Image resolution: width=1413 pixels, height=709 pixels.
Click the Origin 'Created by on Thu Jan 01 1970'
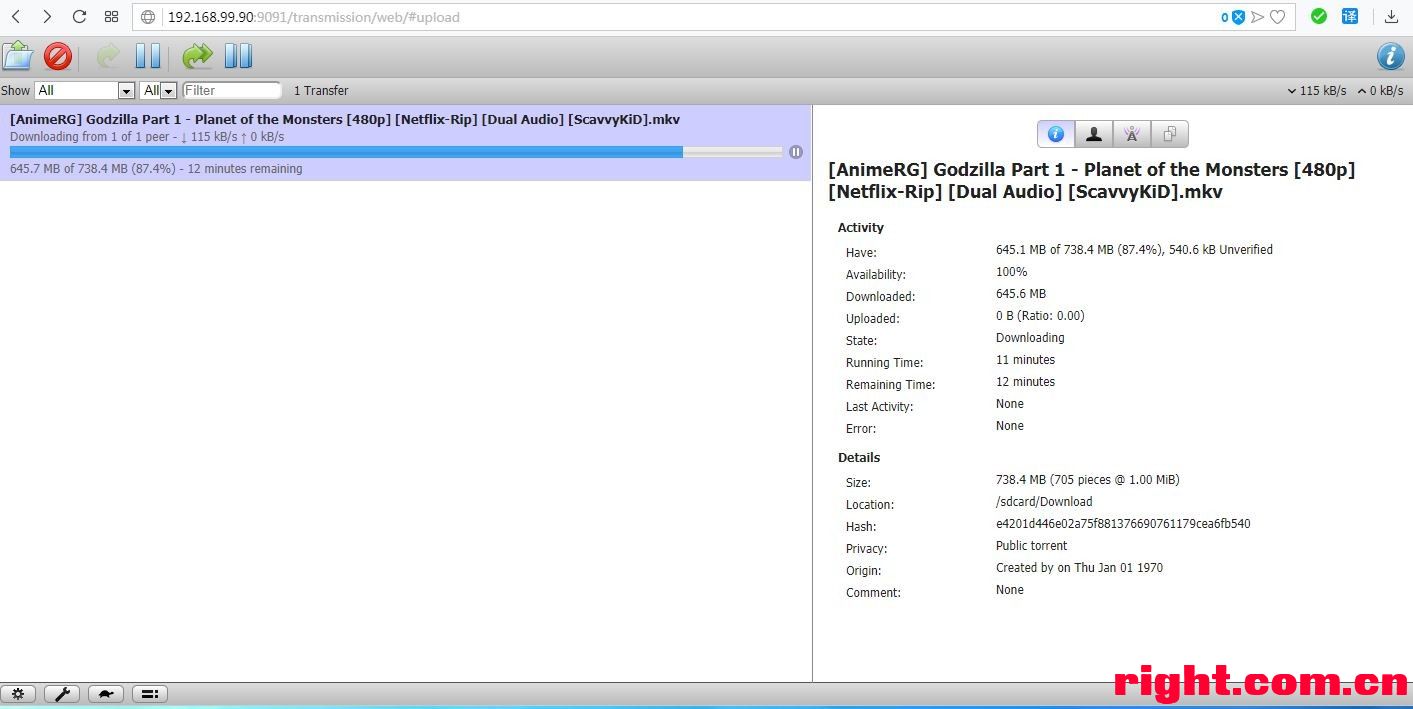[x=1079, y=568]
